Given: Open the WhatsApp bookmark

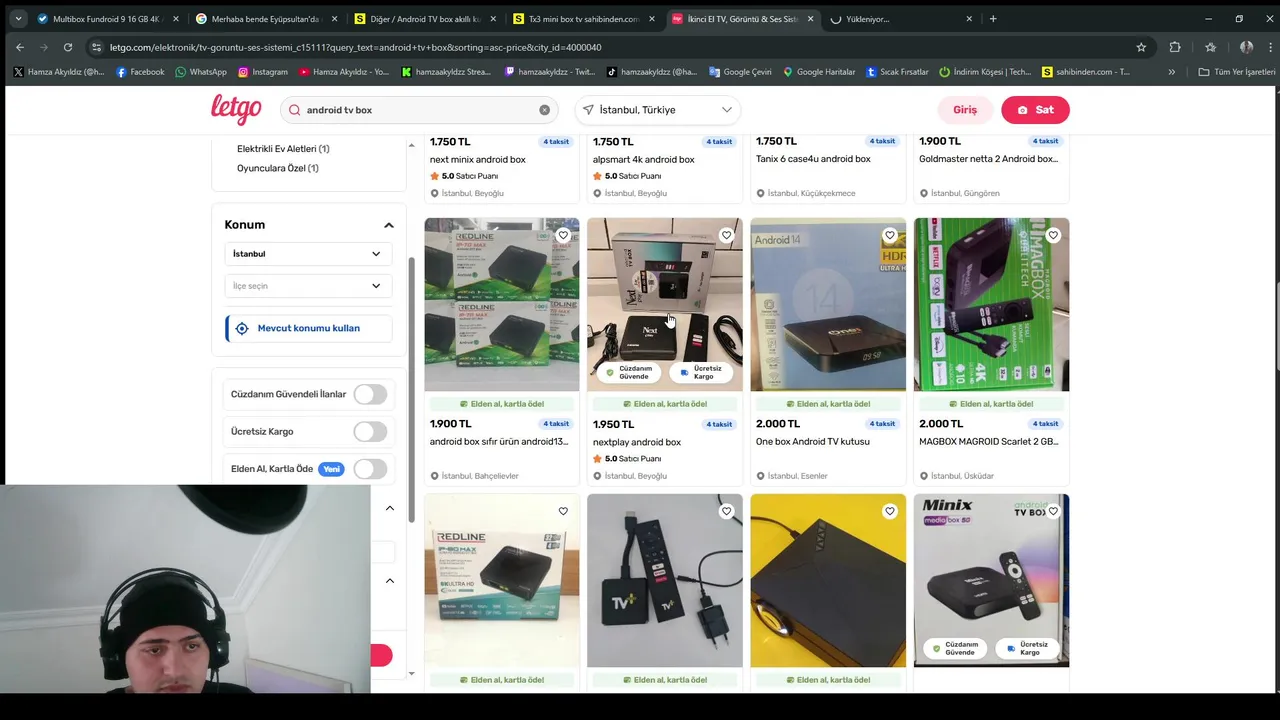Looking at the screenshot, I should click(x=200, y=72).
